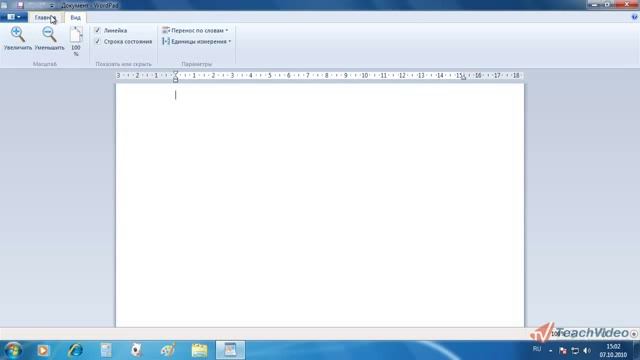Click inside the blank document page
Screen dimensions: 640x360
pos(320,205)
